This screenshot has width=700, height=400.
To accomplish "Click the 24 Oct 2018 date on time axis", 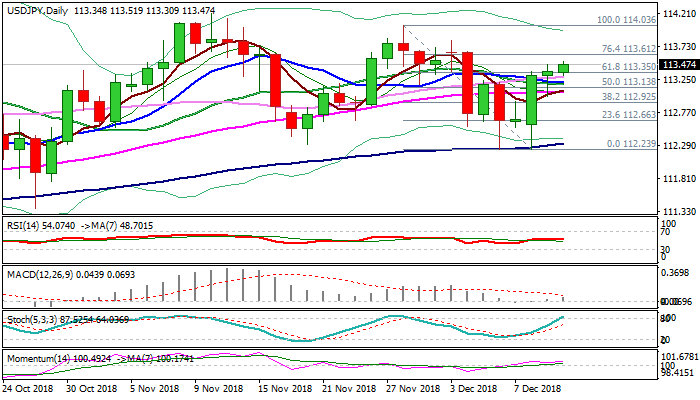I will tap(29, 387).
